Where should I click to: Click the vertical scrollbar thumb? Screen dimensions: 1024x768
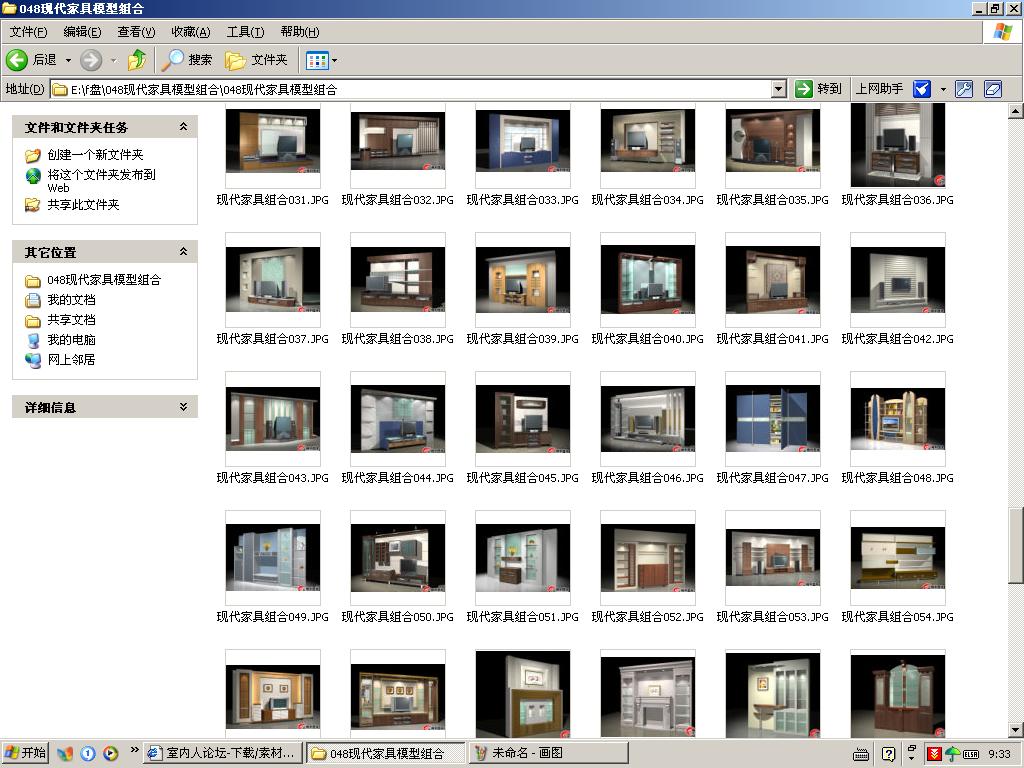point(1016,545)
